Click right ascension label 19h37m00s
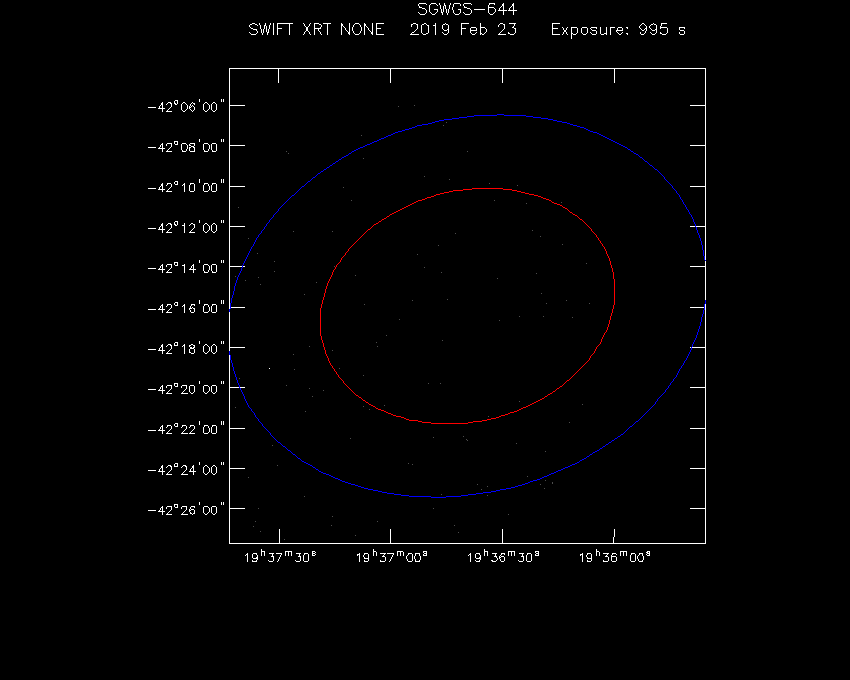The width and height of the screenshot is (850, 680). pos(391,557)
